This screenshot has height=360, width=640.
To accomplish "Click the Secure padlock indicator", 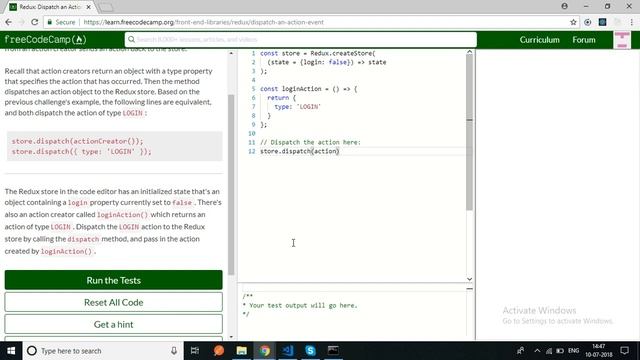I will click(x=60, y=22).
